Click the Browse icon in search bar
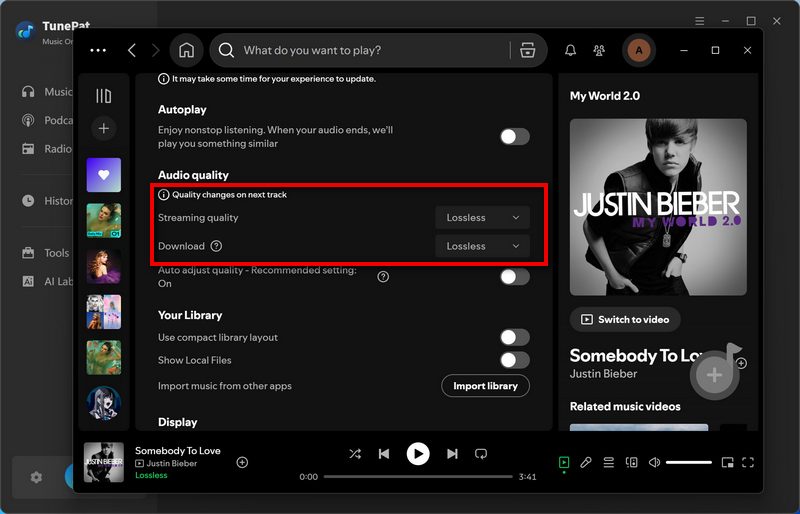Image resolution: width=800 pixels, height=514 pixels. [528, 50]
